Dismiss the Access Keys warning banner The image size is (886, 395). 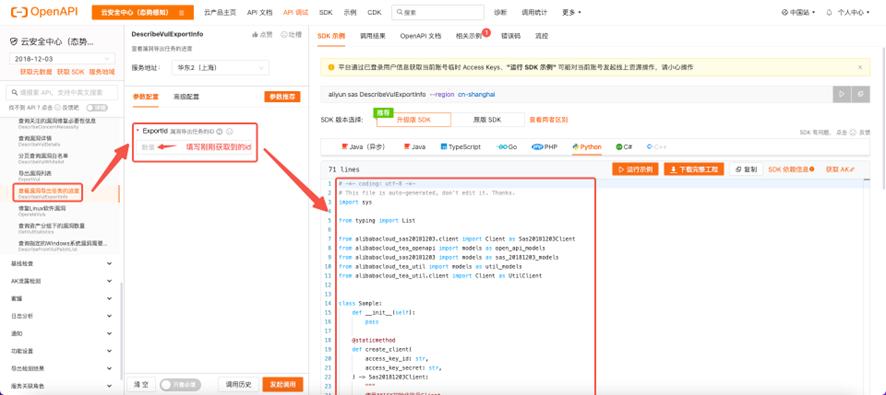coord(860,67)
